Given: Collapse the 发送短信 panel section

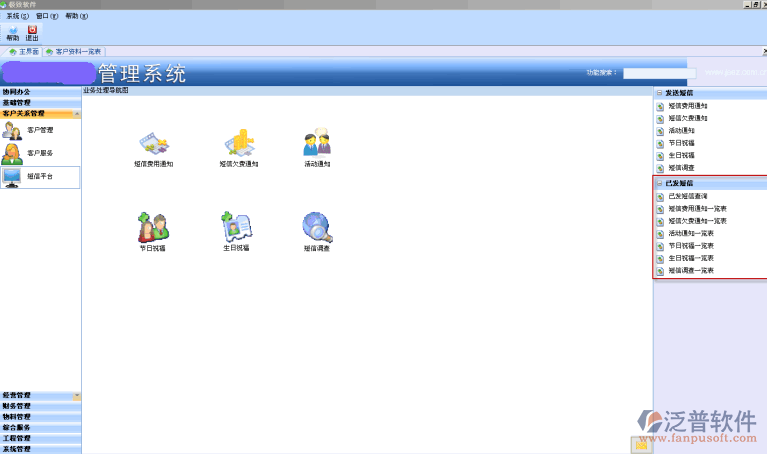Looking at the screenshot, I should (x=660, y=92).
